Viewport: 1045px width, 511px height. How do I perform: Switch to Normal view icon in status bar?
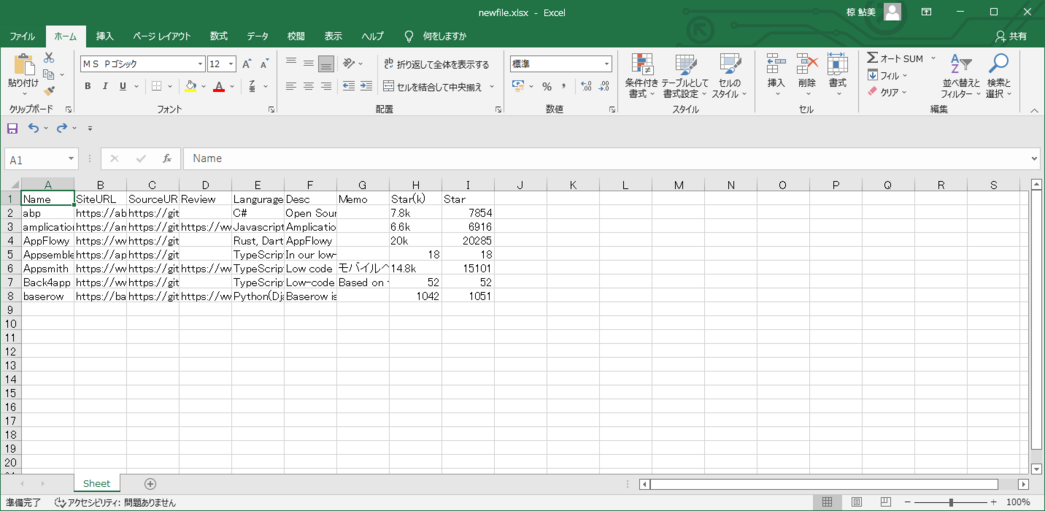coord(826,502)
